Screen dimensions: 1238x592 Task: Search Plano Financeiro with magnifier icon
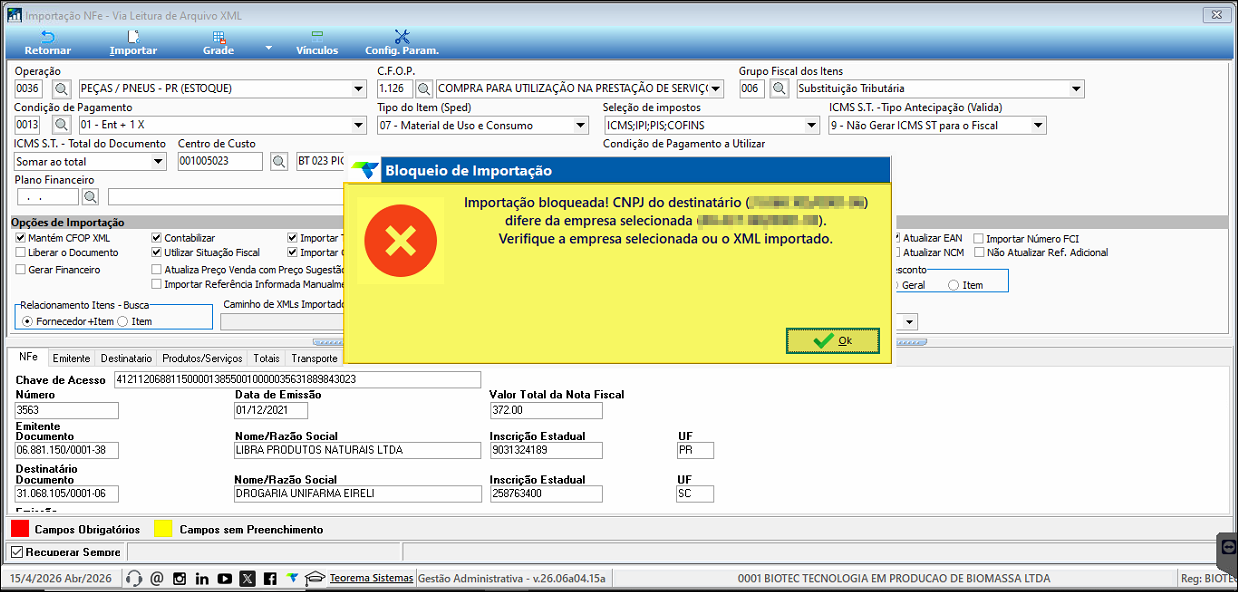91,197
